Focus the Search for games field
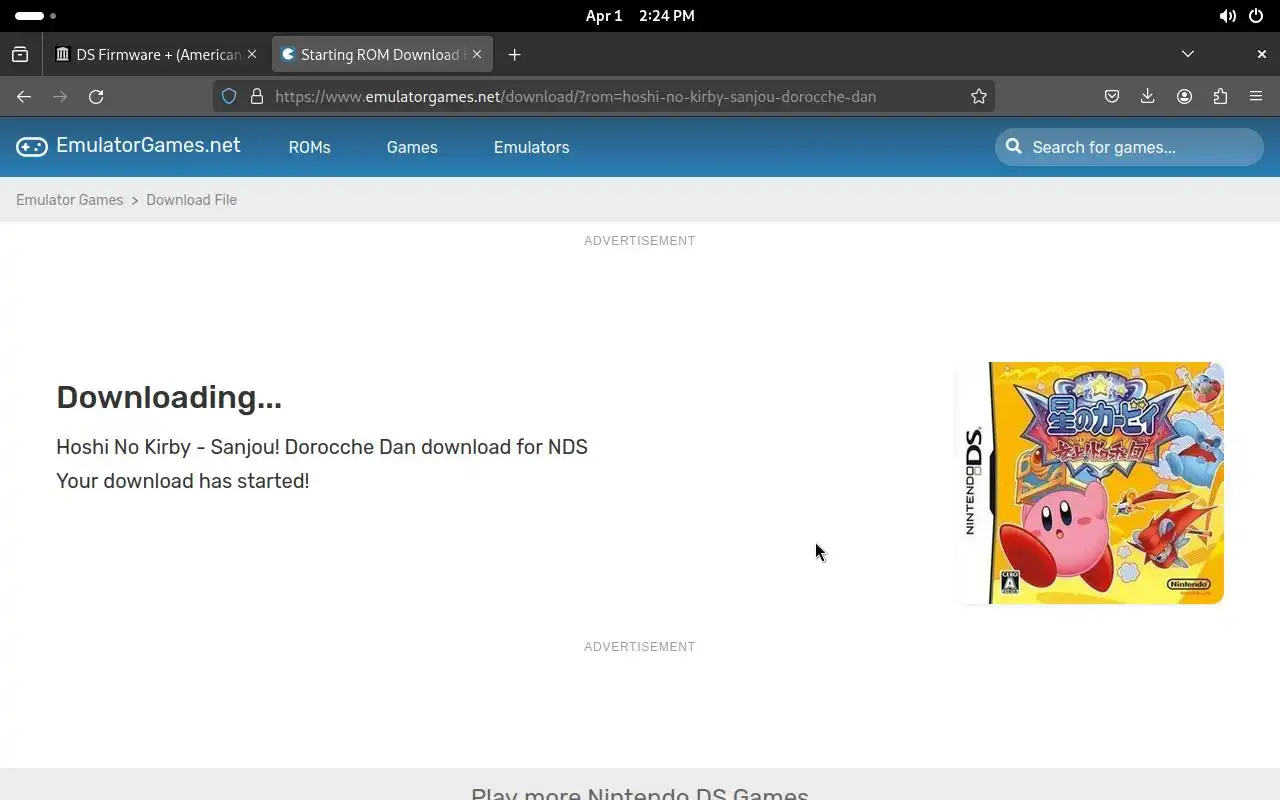Screen dimensions: 1280x800 pyautogui.click(x=1129, y=147)
